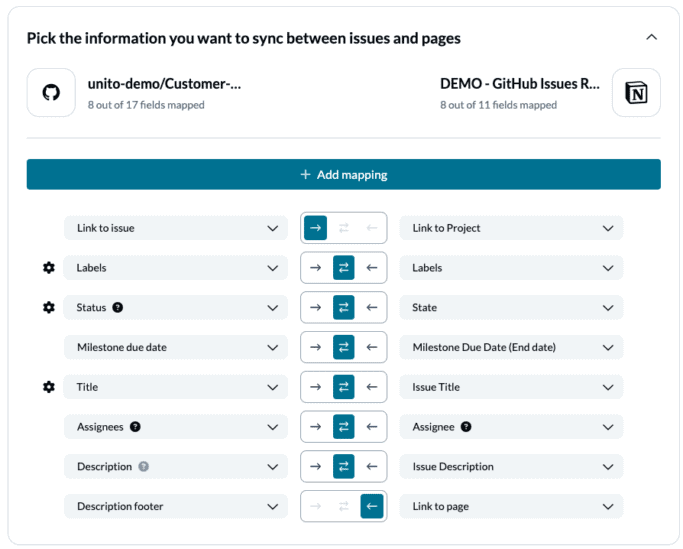Click help icon beside GitHub Status field
This screenshot has height=549, width=683.
click(x=118, y=307)
